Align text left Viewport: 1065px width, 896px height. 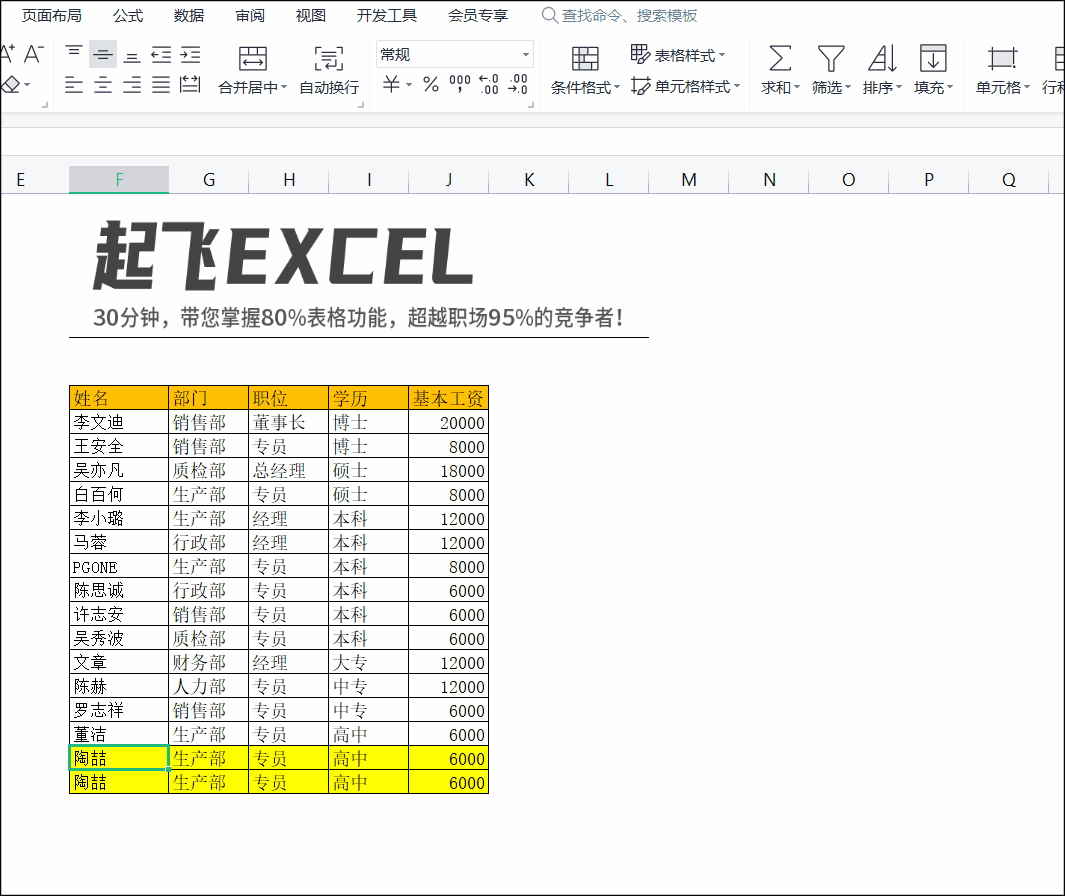pos(73,85)
